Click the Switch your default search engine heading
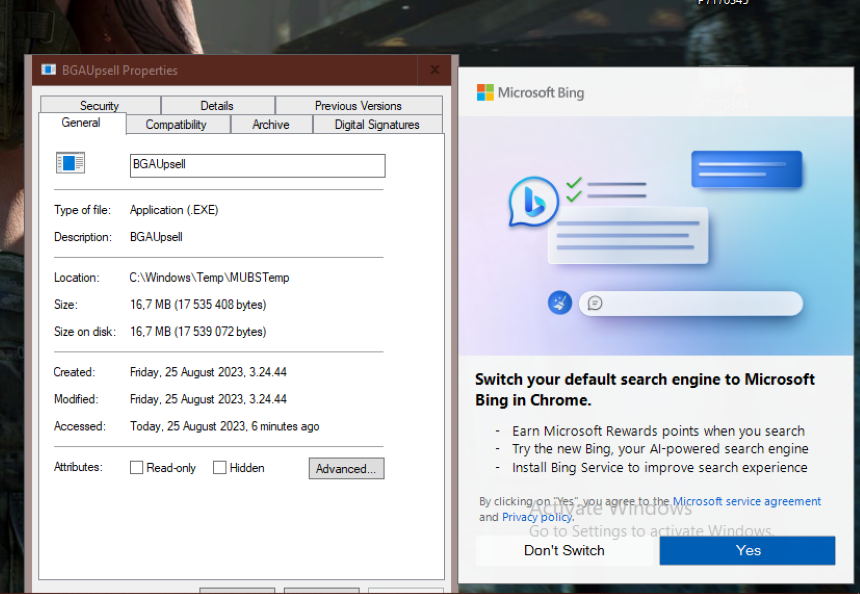860x594 pixels. click(645, 389)
